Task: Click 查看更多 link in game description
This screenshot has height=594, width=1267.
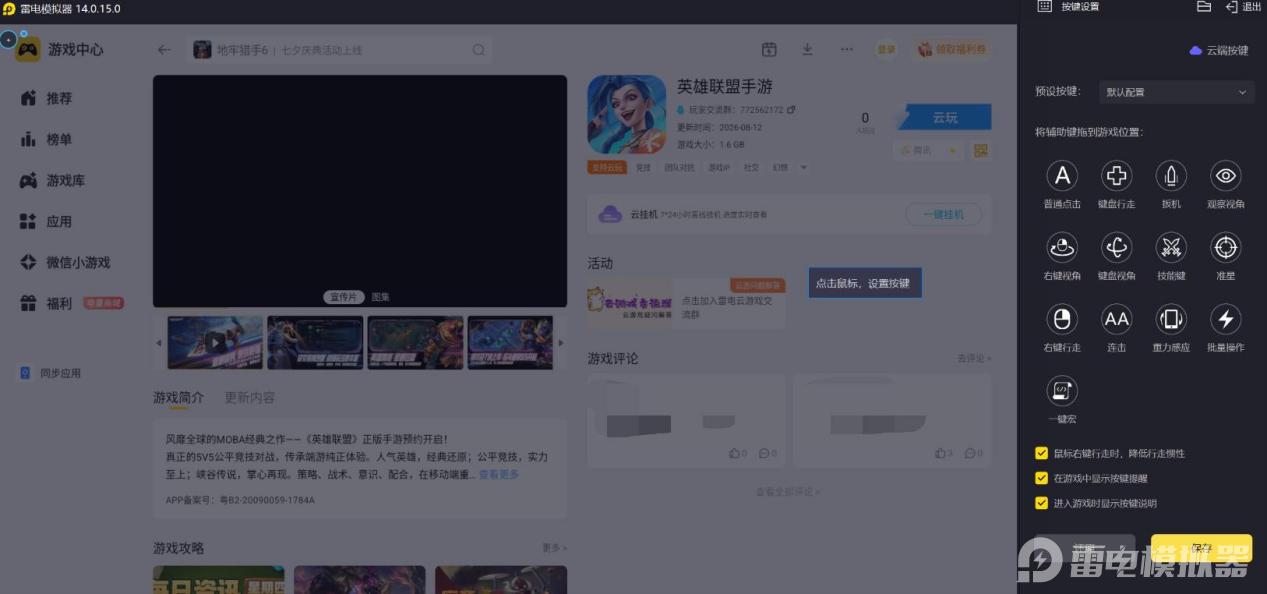Action: click(x=499, y=474)
